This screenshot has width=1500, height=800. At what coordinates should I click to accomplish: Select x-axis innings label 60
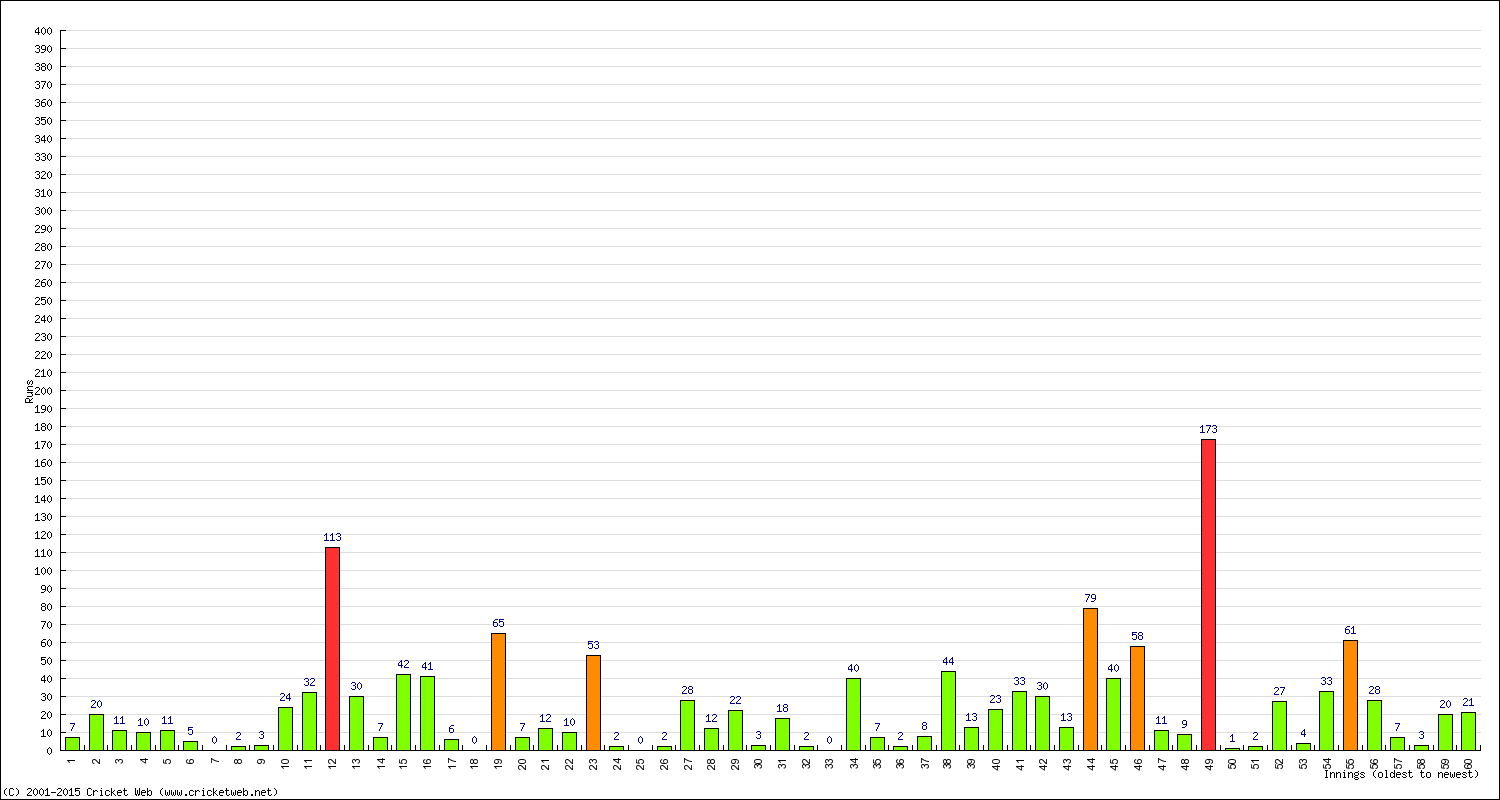[1468, 762]
